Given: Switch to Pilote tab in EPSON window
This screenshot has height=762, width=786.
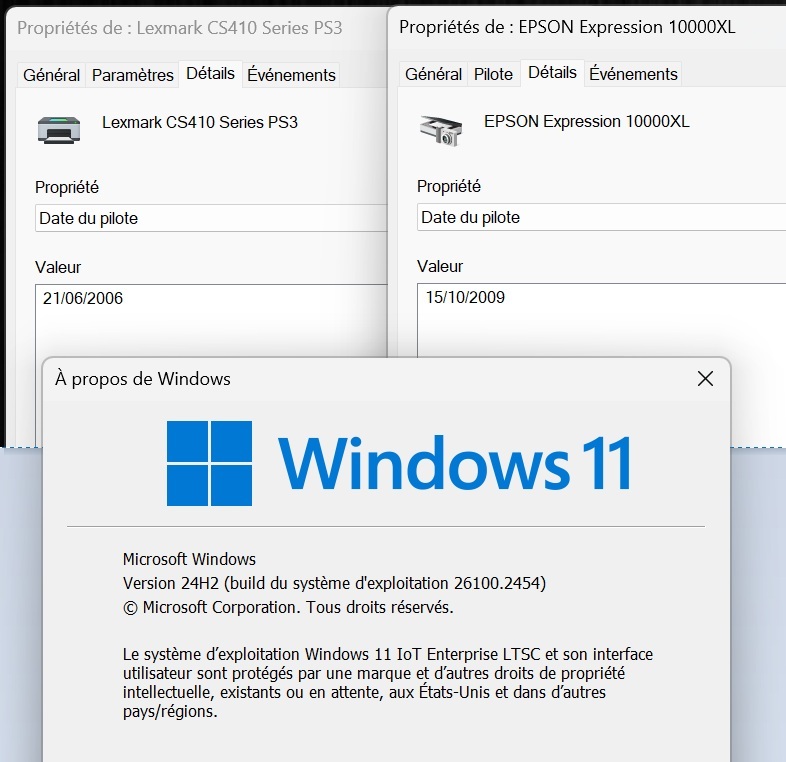Looking at the screenshot, I should [x=493, y=74].
